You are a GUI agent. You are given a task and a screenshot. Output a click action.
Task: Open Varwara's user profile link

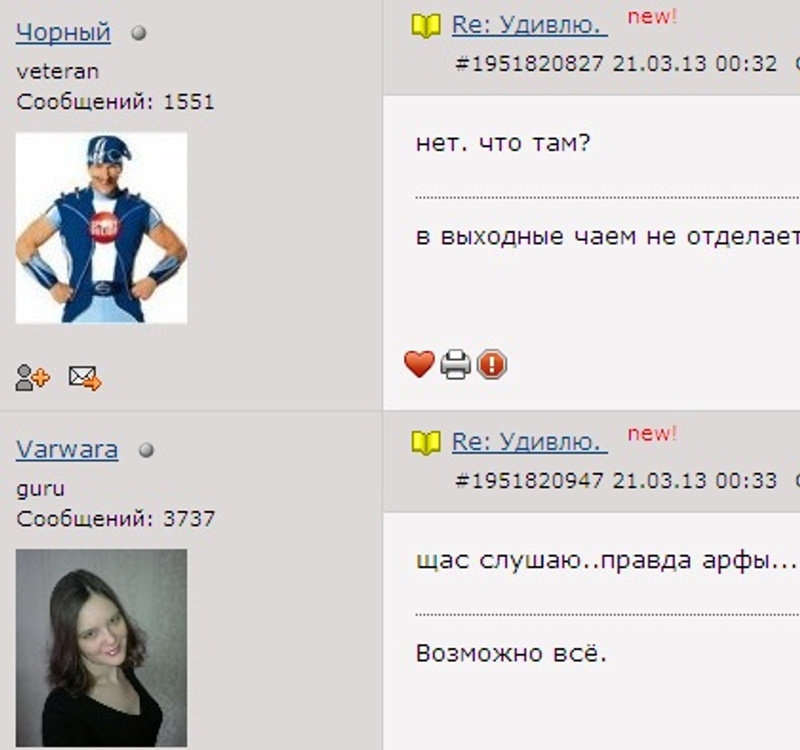(67, 449)
